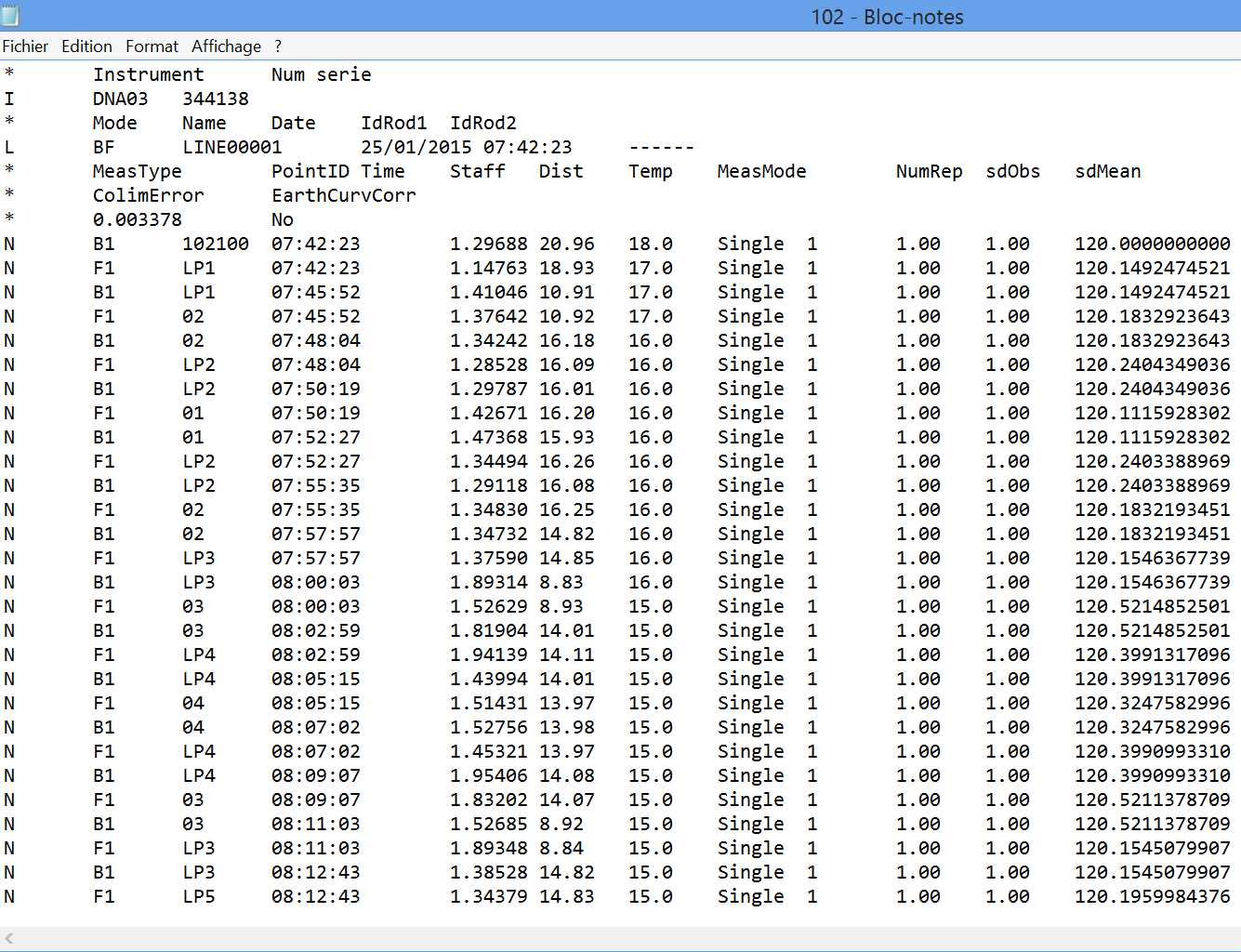1241x952 pixels.
Task: Click the PointID 102100
Action: (x=216, y=244)
